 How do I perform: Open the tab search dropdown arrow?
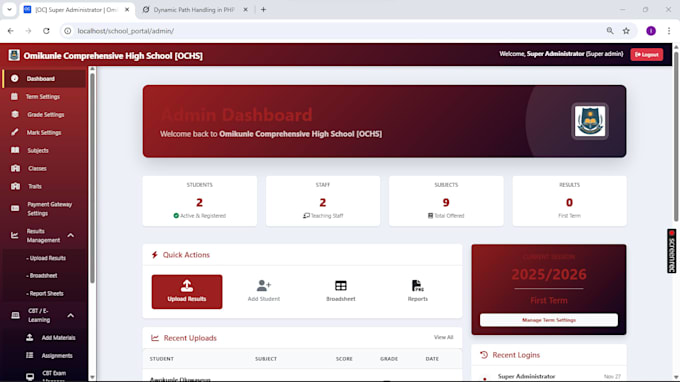(9, 10)
